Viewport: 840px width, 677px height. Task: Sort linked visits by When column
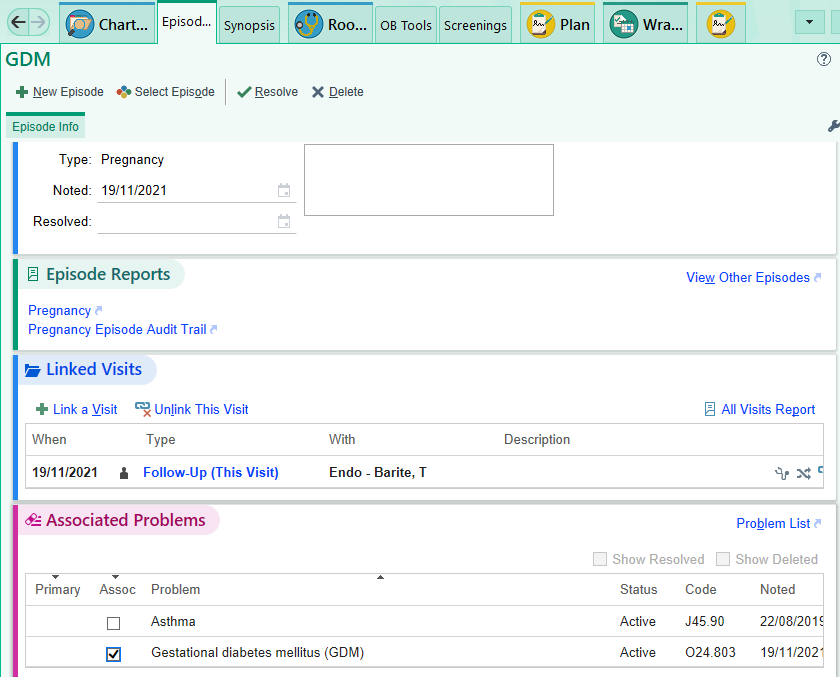point(49,440)
